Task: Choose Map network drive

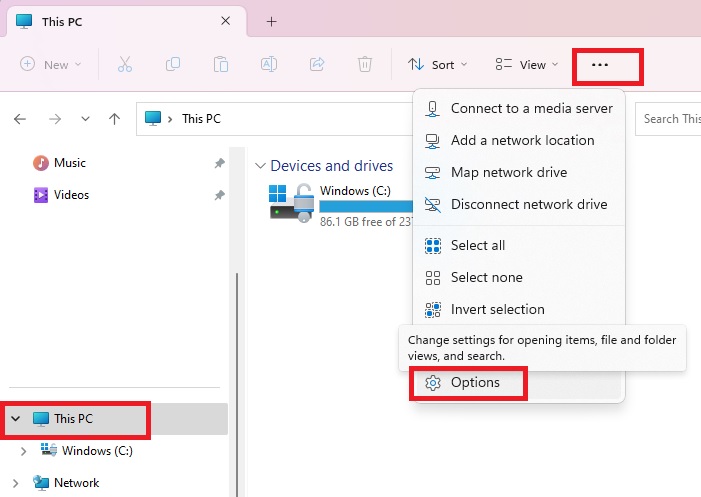Action: (518, 172)
